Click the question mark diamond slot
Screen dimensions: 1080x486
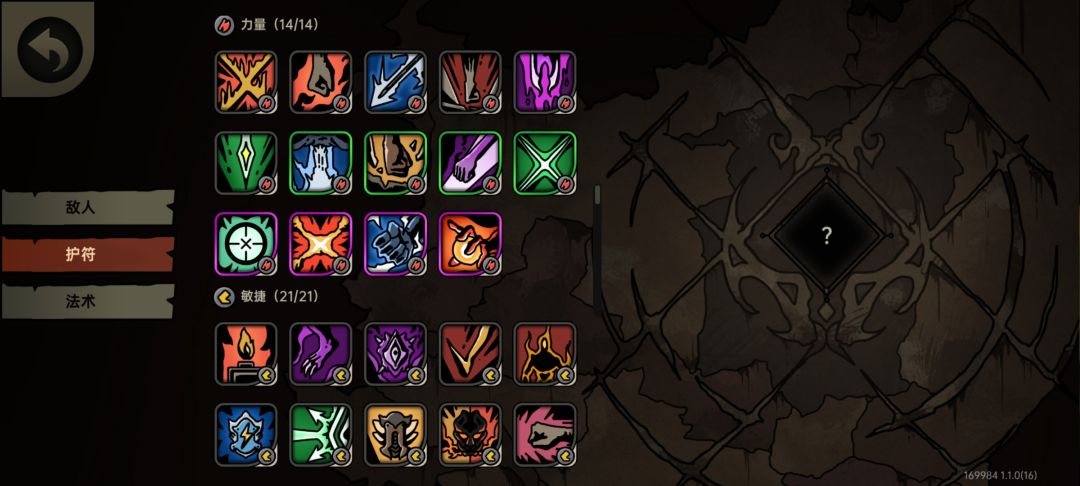(827, 236)
